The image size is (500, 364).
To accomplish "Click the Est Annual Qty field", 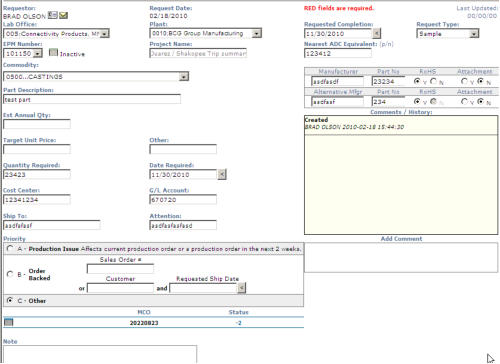I will [37, 124].
